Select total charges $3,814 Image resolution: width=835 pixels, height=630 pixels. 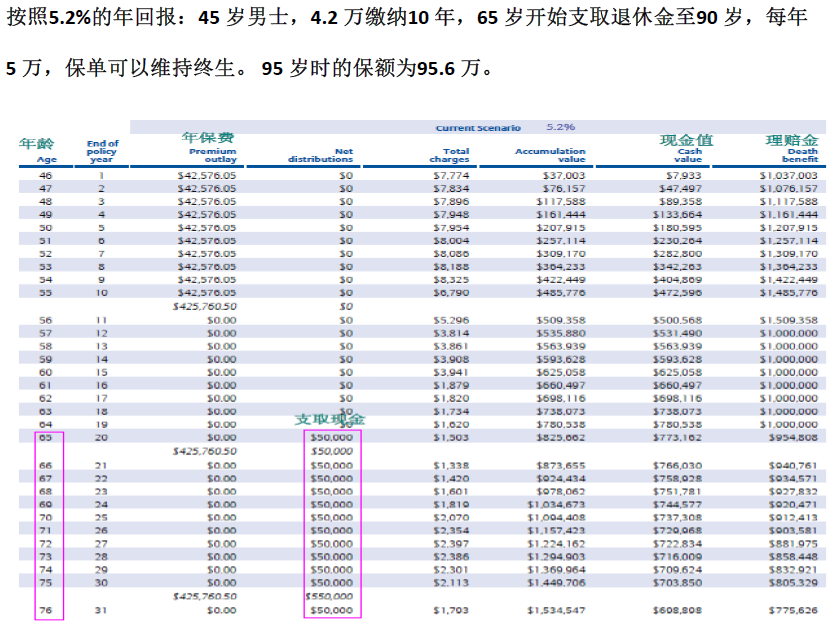pyautogui.click(x=452, y=333)
